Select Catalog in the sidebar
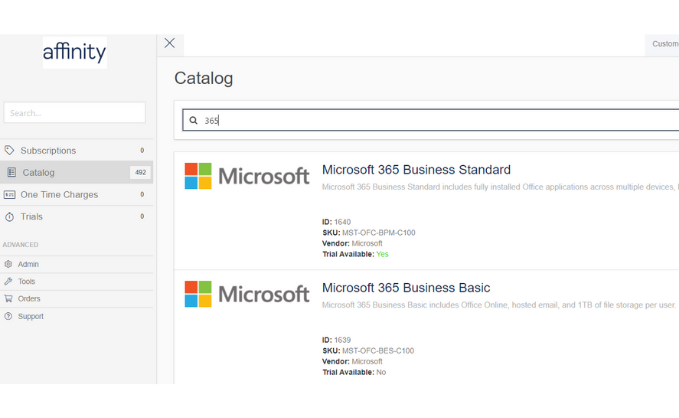The width and height of the screenshot is (679, 418). (76, 172)
